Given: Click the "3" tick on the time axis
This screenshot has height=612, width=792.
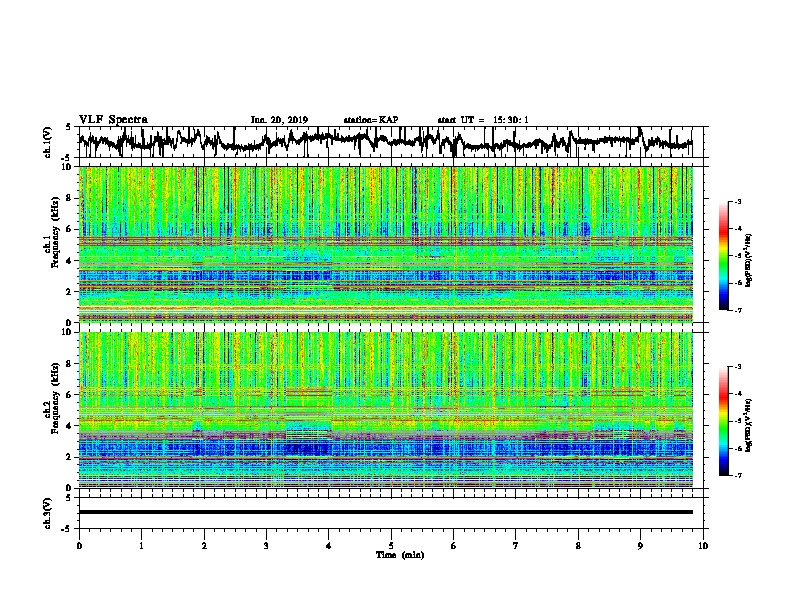Looking at the screenshot, I should 266,546.
